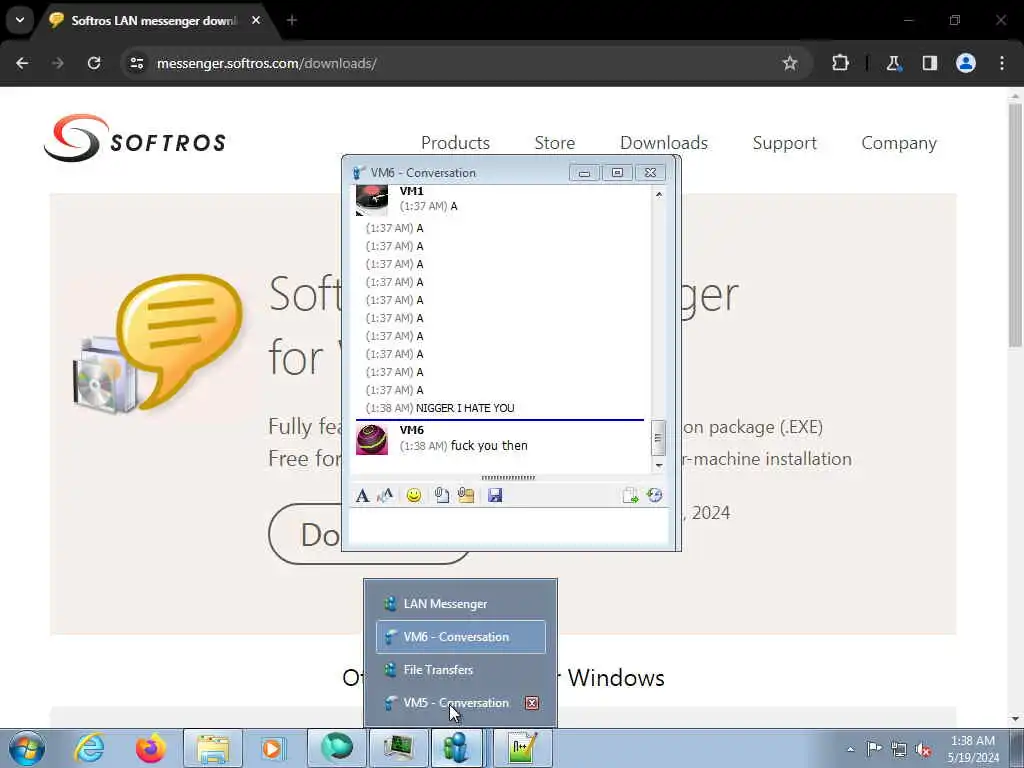This screenshot has height=768, width=1024.
Task: Click VM6 user avatar in the conversation
Action: 372,440
